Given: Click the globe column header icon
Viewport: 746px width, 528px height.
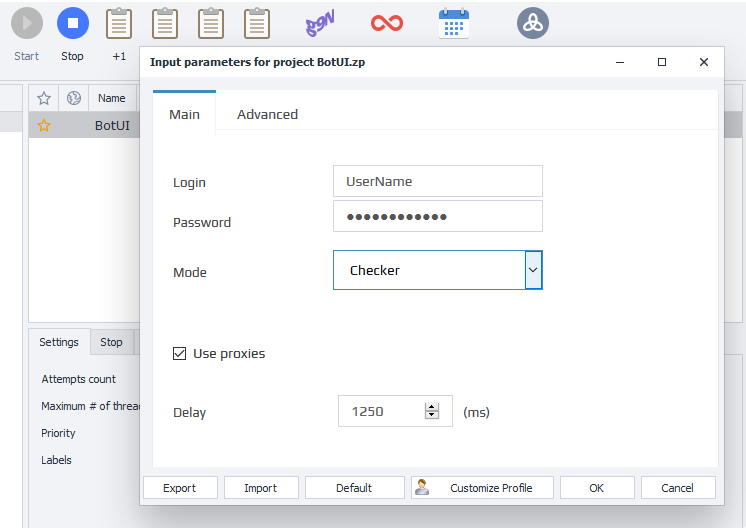Looking at the screenshot, I should 74,98.
